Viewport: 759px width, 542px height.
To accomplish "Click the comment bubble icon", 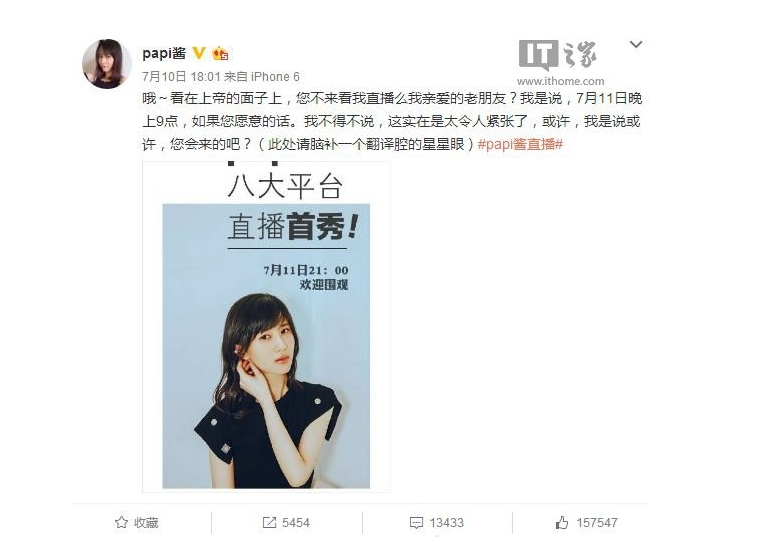I will [x=416, y=523].
